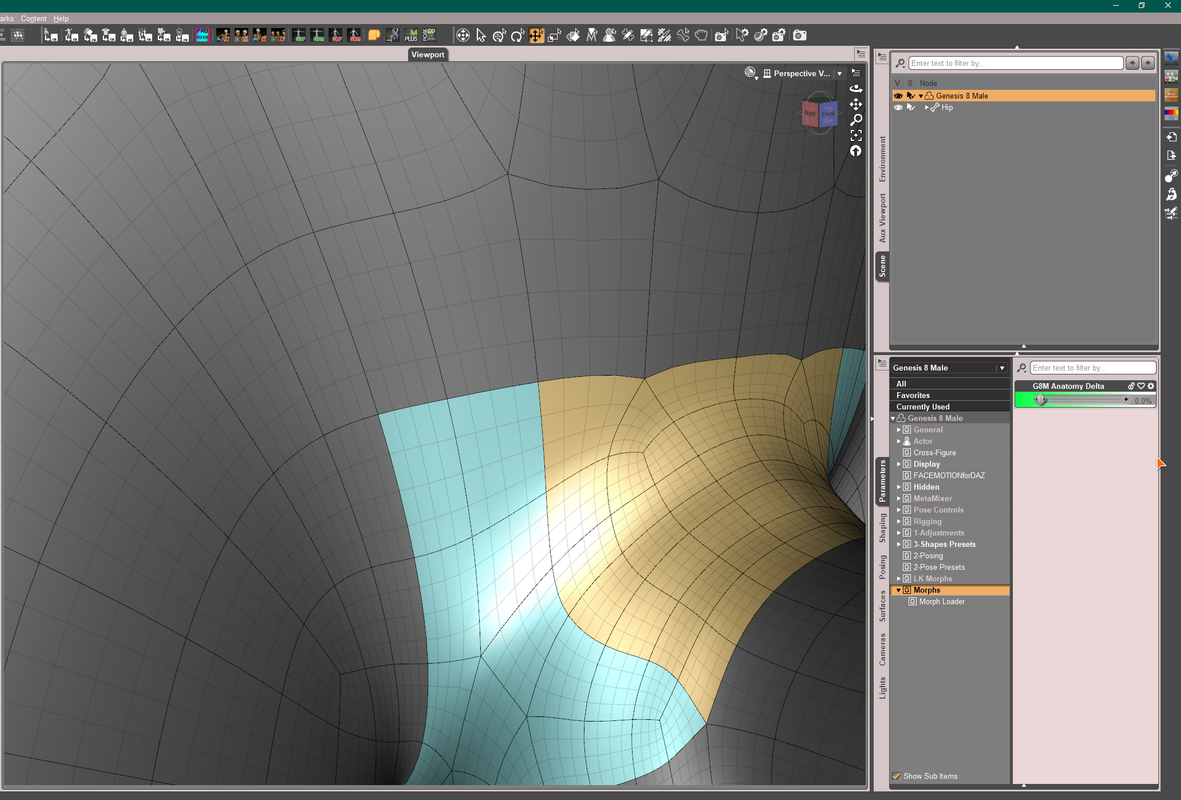Screen dimensions: 1181x800
Task: Click the reset camera arrow icon
Action: [x=856, y=151]
